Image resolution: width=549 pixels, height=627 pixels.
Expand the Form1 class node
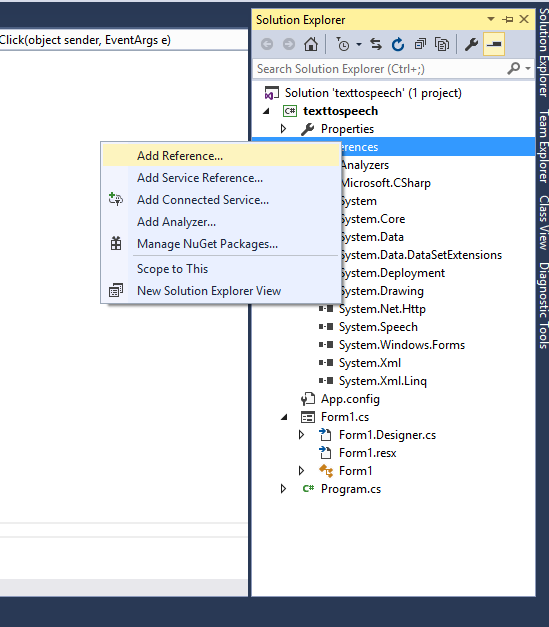[x=301, y=471]
